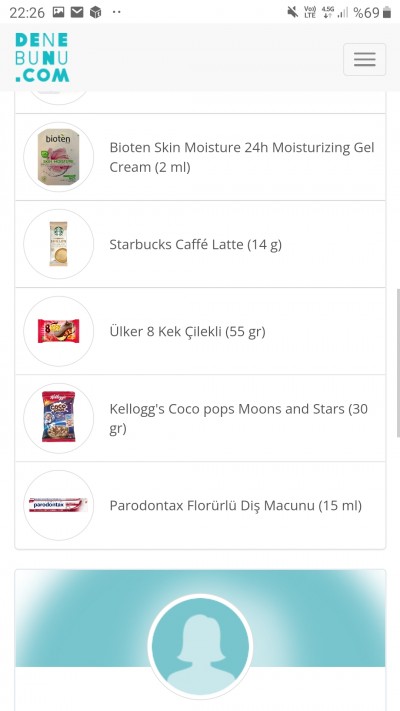This screenshot has height=711, width=400.
Task: Tap the Parodontax toothpaste image
Action: (59, 505)
